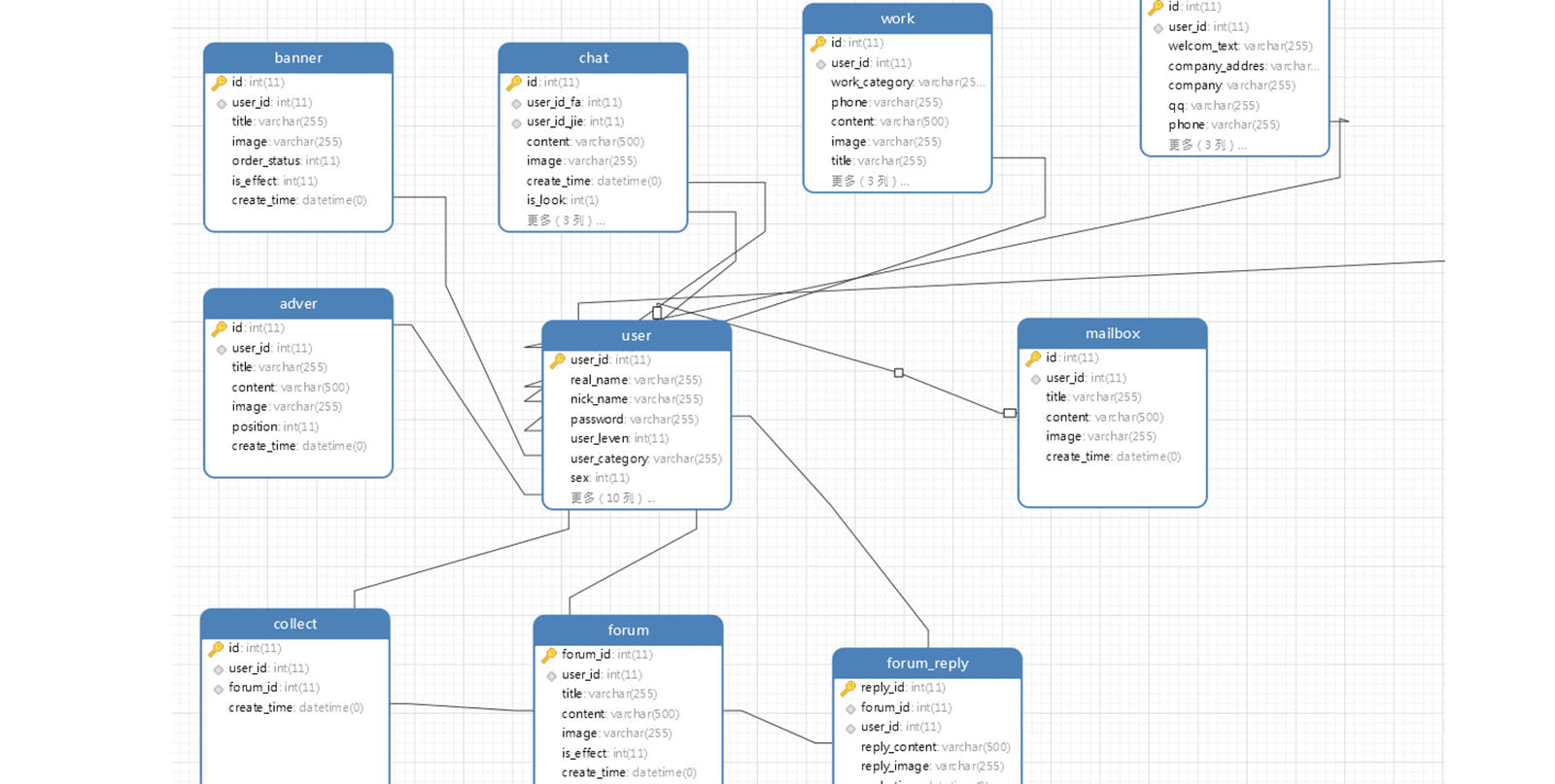Click the connector handle on mailbox table edge
The height and width of the screenshot is (784, 1555).
click(1010, 413)
